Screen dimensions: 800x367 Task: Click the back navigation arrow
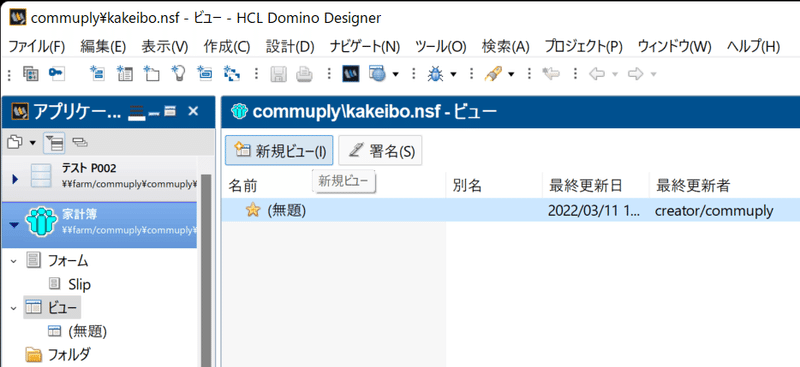click(596, 75)
